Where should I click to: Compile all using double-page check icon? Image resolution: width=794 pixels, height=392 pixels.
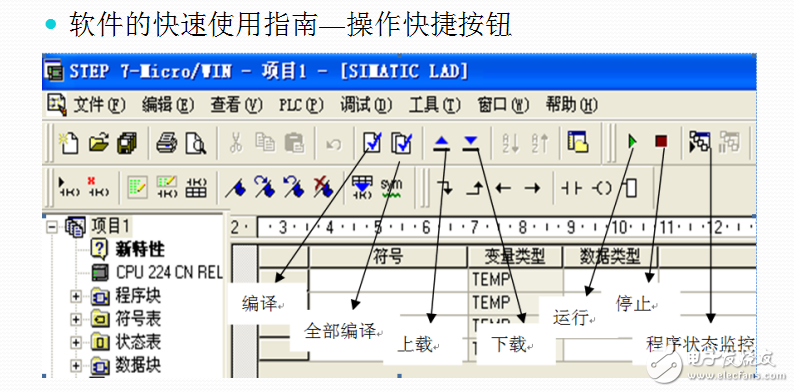coord(402,143)
